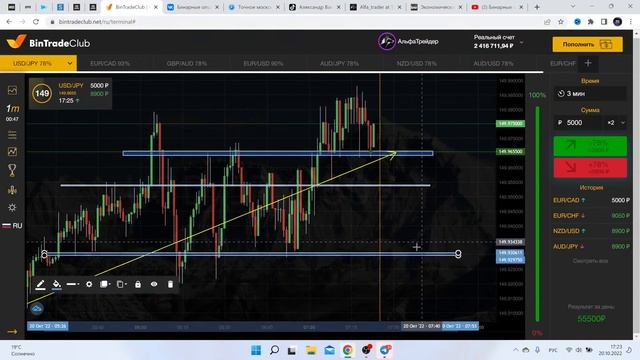This screenshot has height=360, width=640.
Task: Switch to AUD/USD 78% asset tab
Action: click(x=493, y=63)
